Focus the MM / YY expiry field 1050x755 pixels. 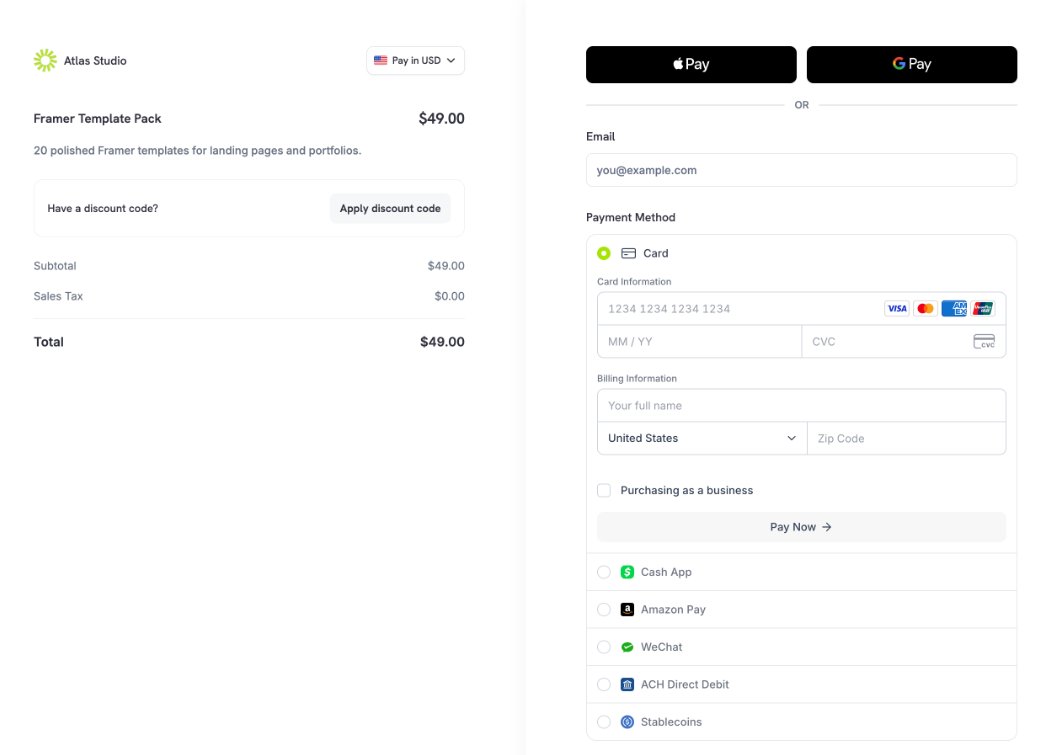coord(699,342)
